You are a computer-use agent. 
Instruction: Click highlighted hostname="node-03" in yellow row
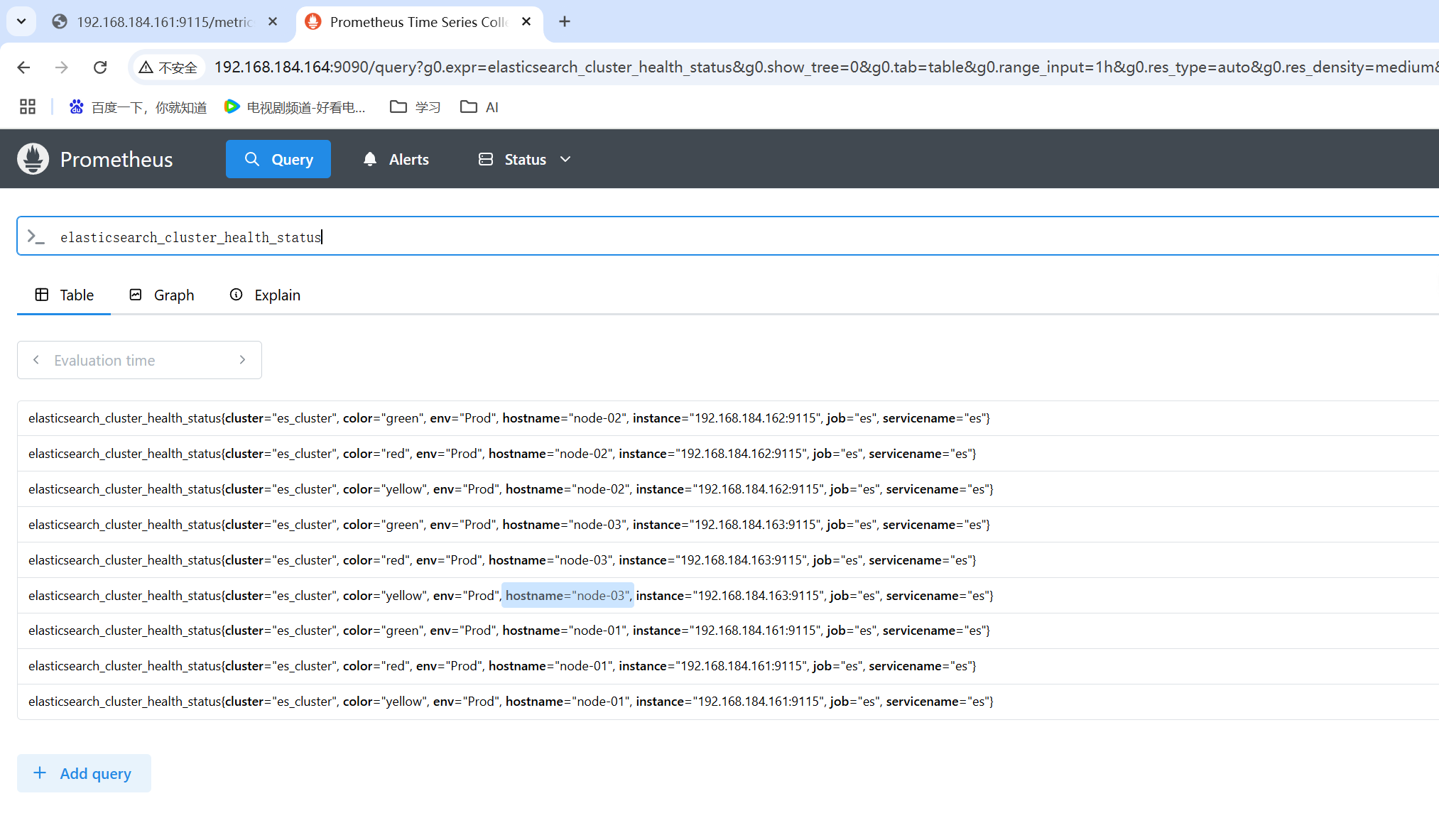click(x=568, y=596)
